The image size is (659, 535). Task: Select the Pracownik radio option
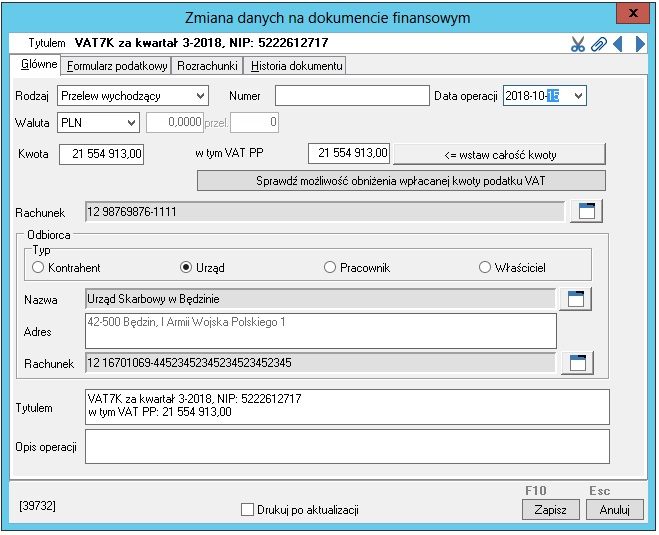point(331,268)
